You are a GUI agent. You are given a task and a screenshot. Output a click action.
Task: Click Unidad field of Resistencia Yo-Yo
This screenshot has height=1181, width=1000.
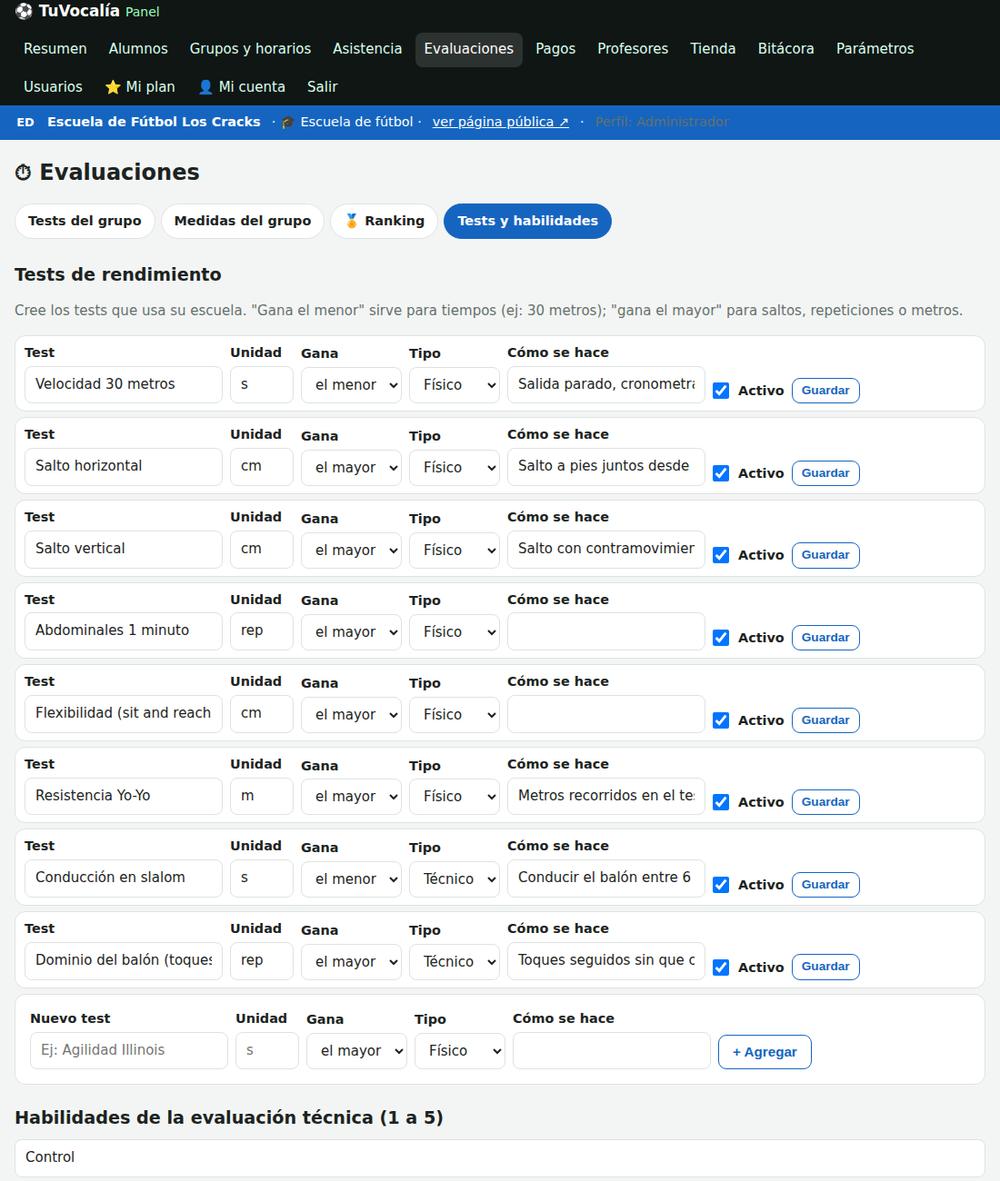coord(261,796)
